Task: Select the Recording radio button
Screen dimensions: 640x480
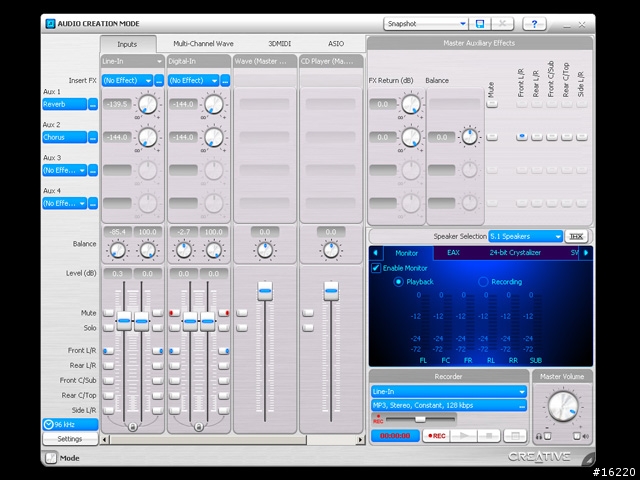Action: [483, 282]
